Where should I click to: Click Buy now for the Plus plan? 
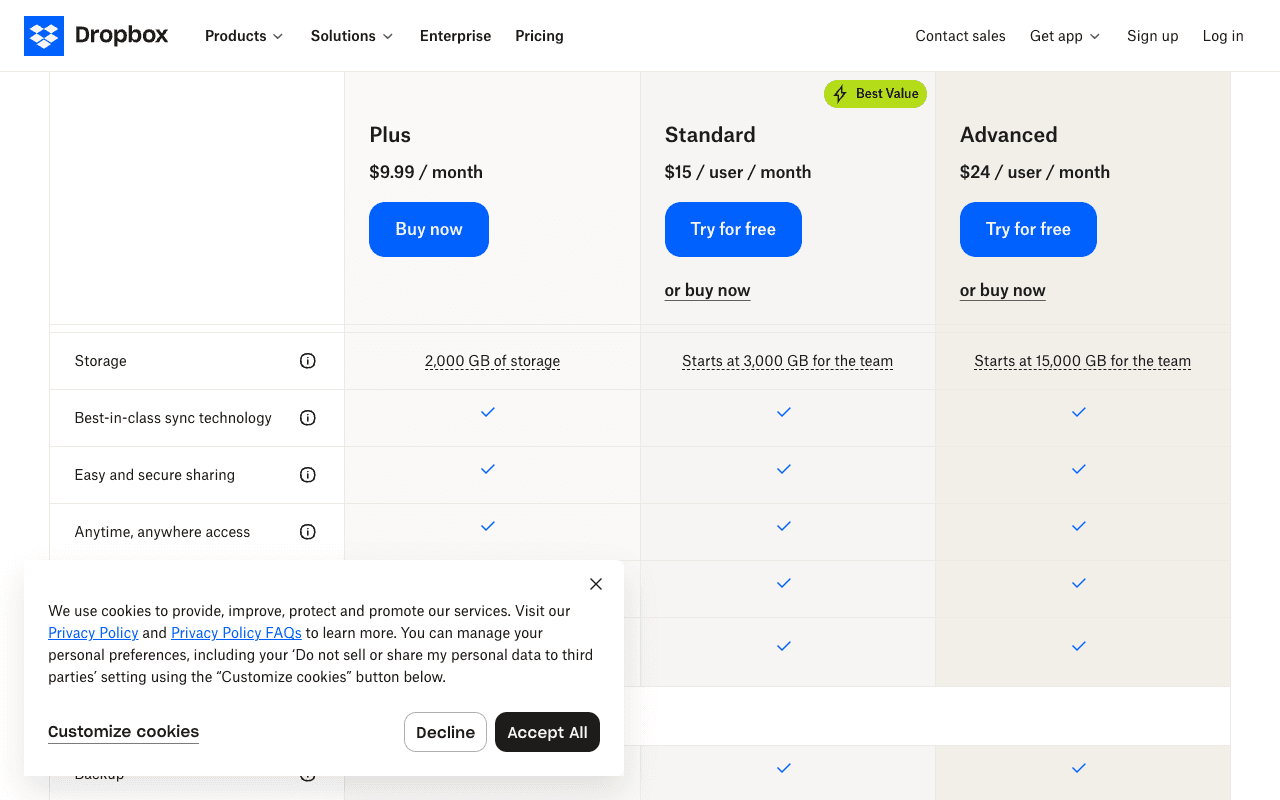(x=429, y=229)
